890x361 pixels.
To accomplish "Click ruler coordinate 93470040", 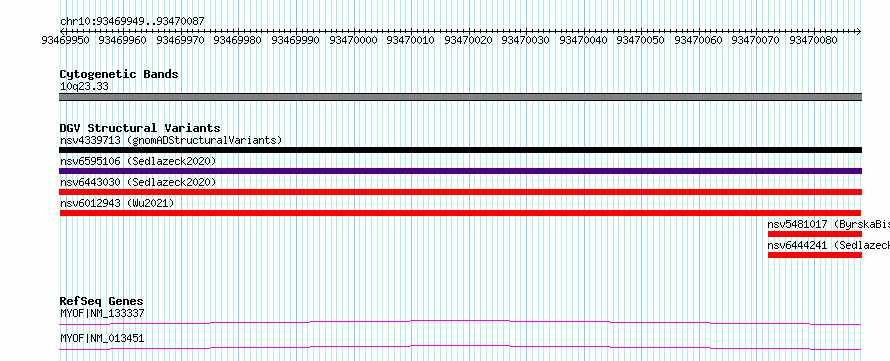I will (x=583, y=40).
